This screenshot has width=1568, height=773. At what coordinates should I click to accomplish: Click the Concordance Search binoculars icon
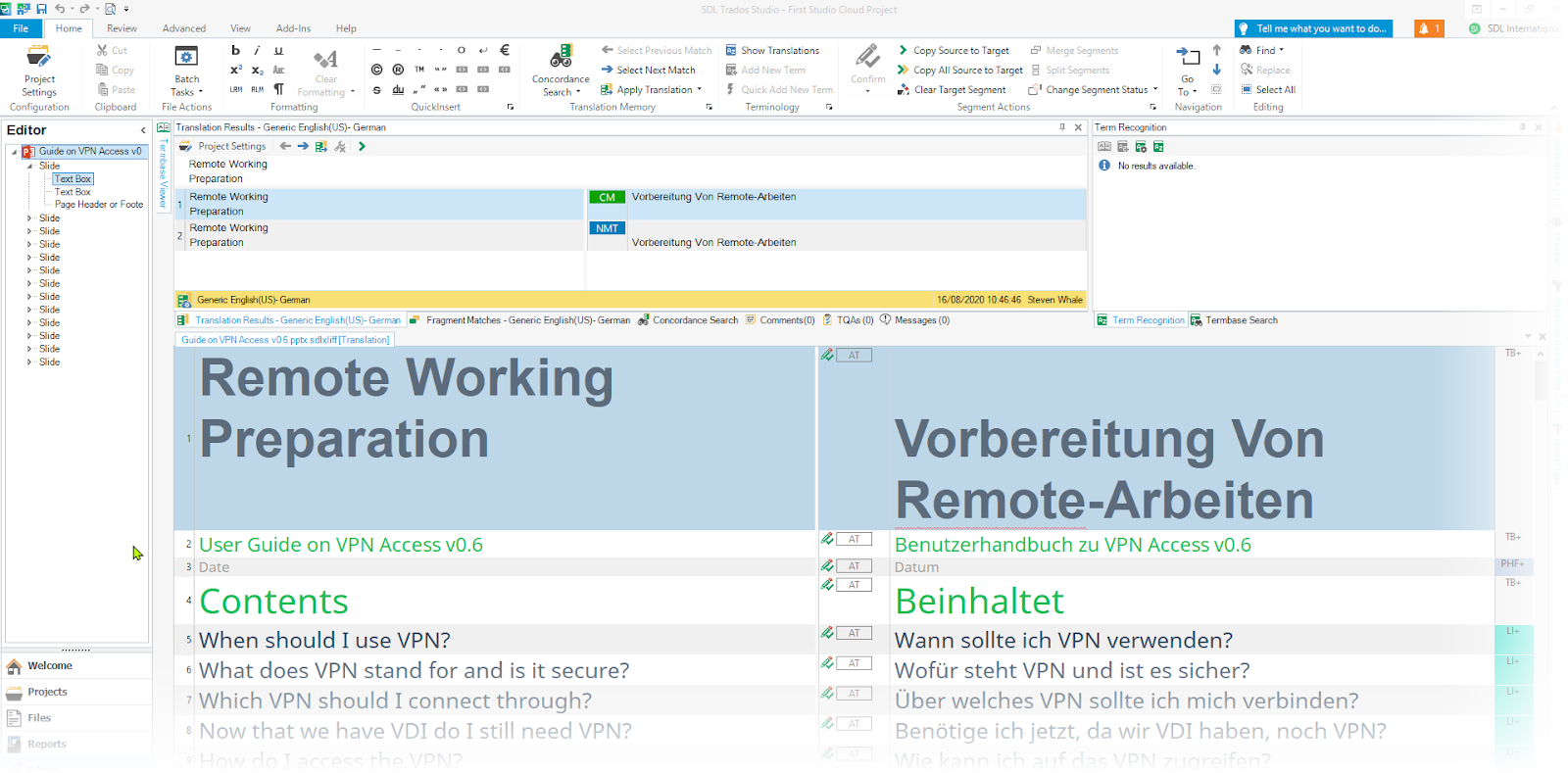point(561,57)
